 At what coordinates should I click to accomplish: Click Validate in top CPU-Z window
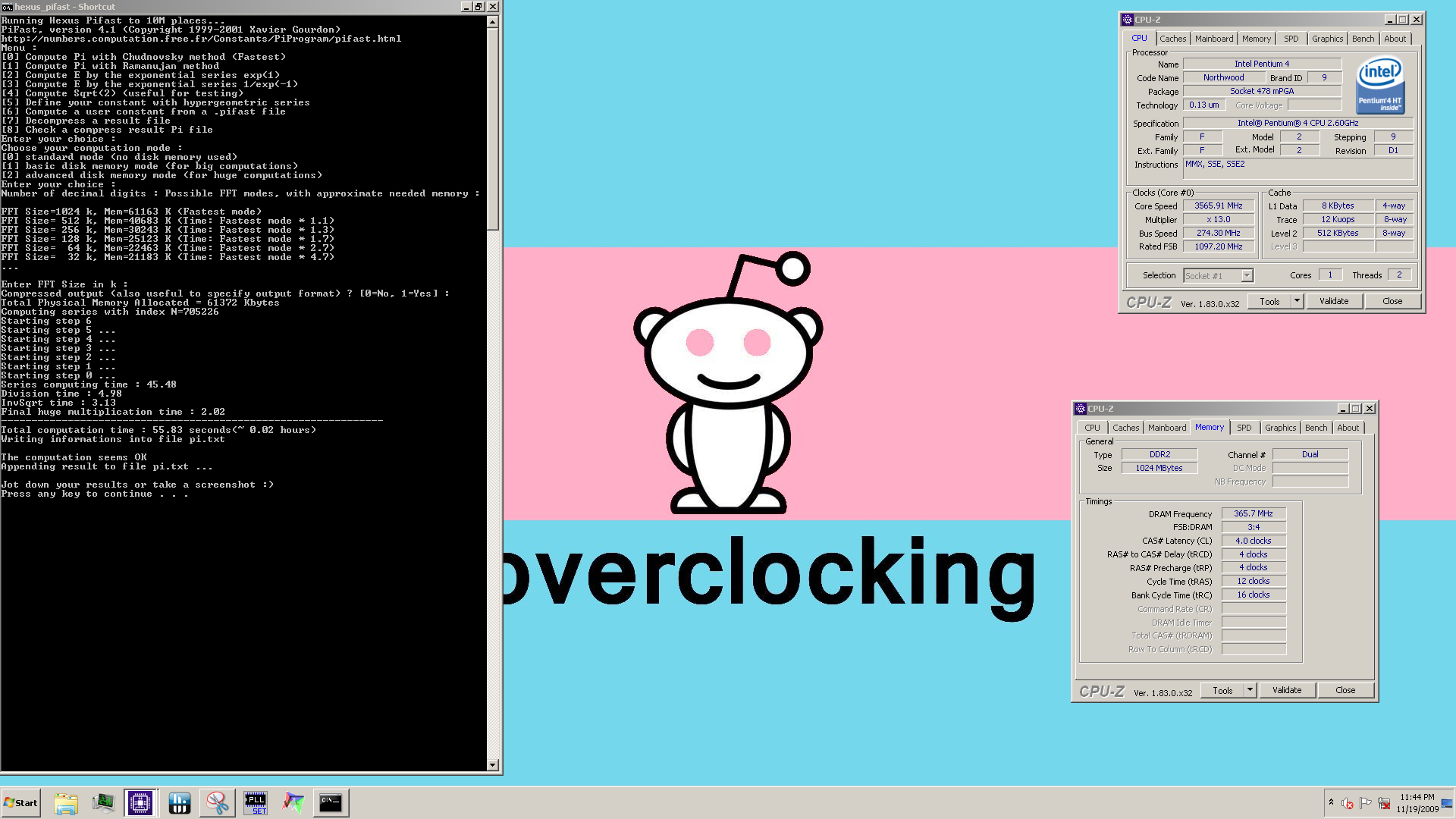click(1334, 301)
